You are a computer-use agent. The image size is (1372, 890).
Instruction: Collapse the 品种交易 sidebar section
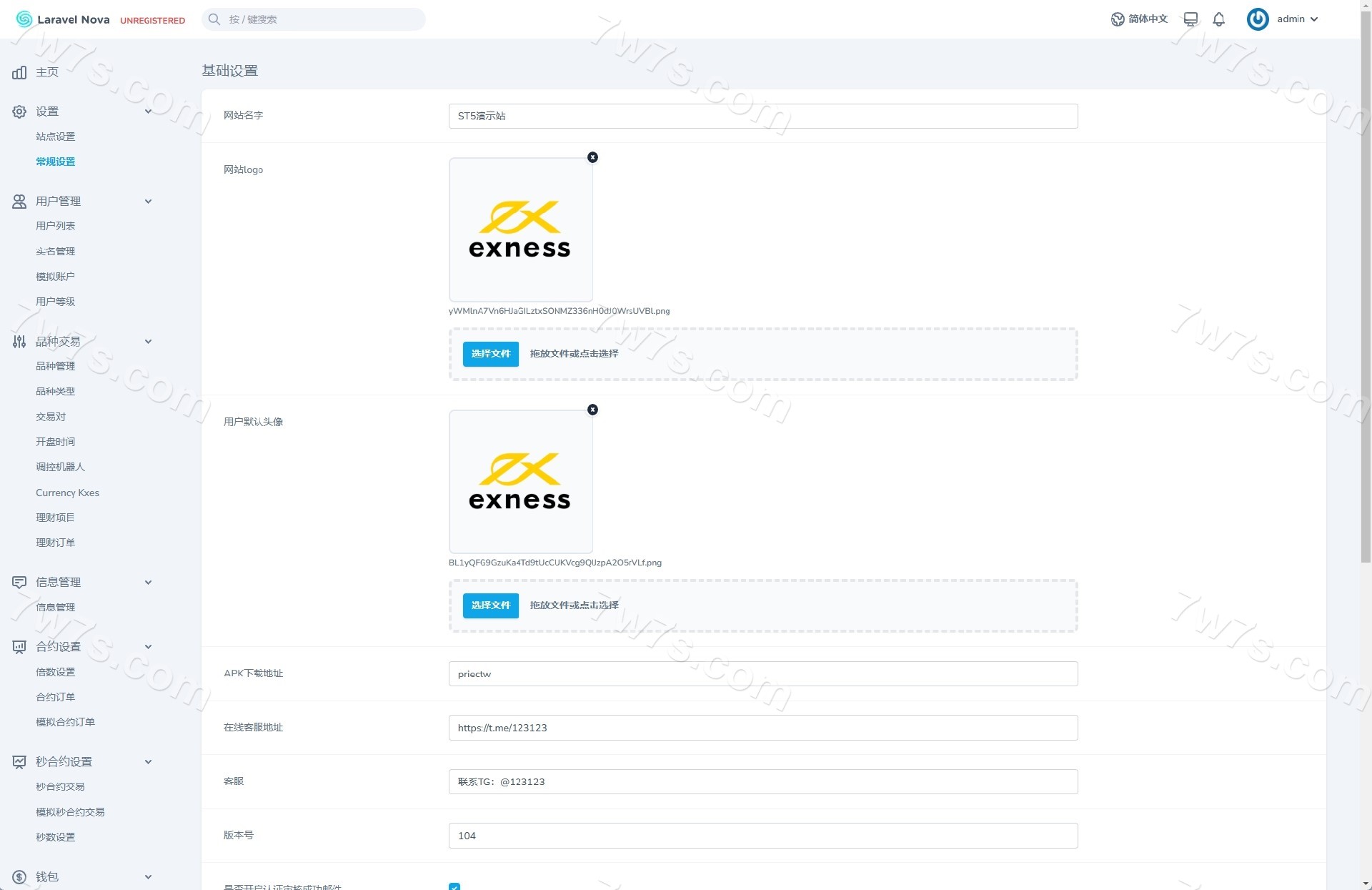(x=148, y=342)
